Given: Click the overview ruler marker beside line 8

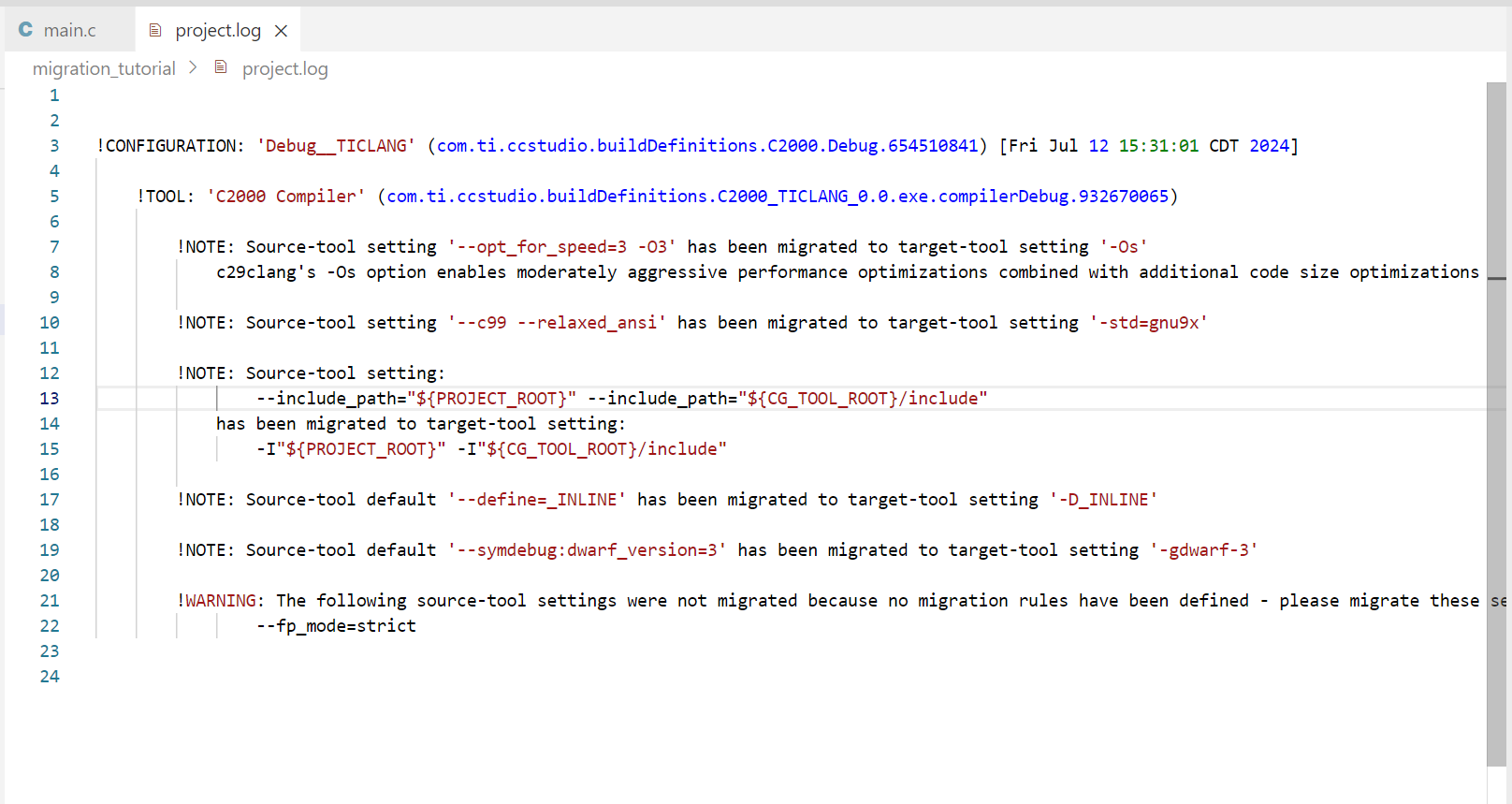Looking at the screenshot, I should tap(1496, 278).
